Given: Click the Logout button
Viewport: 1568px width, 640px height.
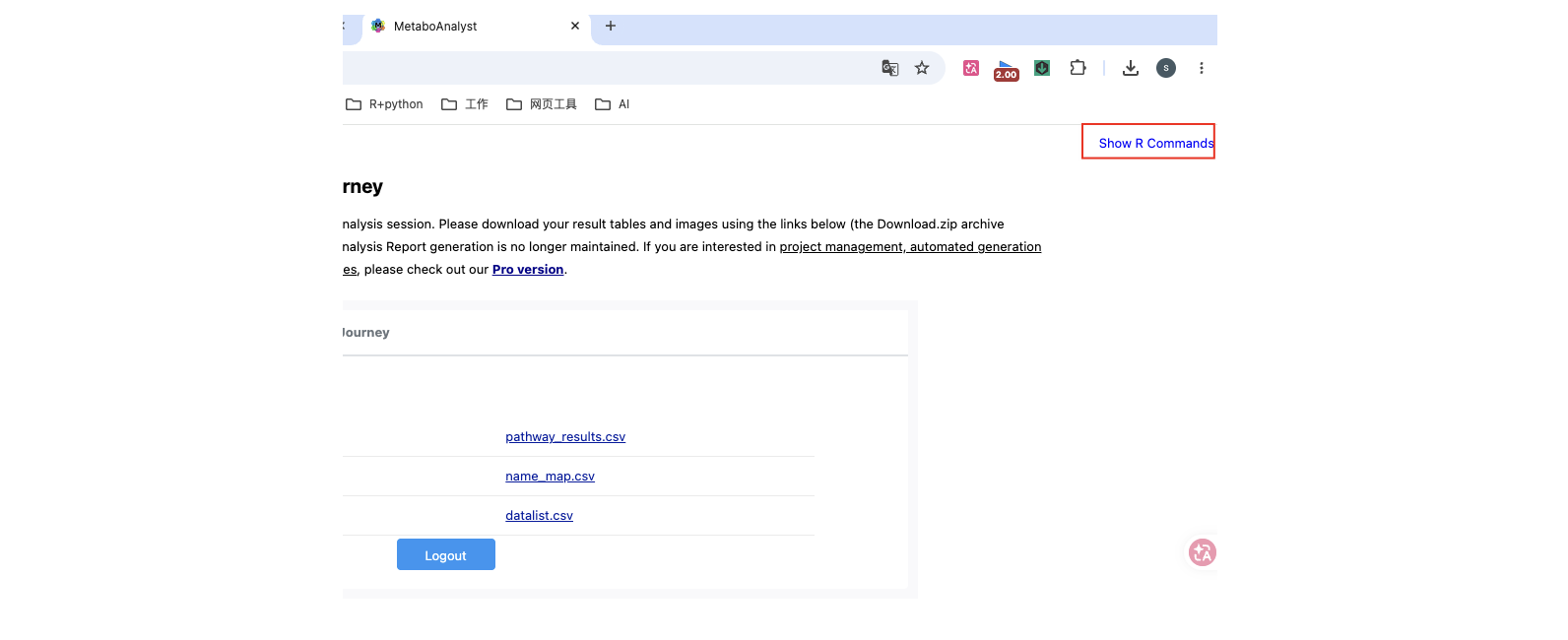Looking at the screenshot, I should pyautogui.click(x=446, y=554).
